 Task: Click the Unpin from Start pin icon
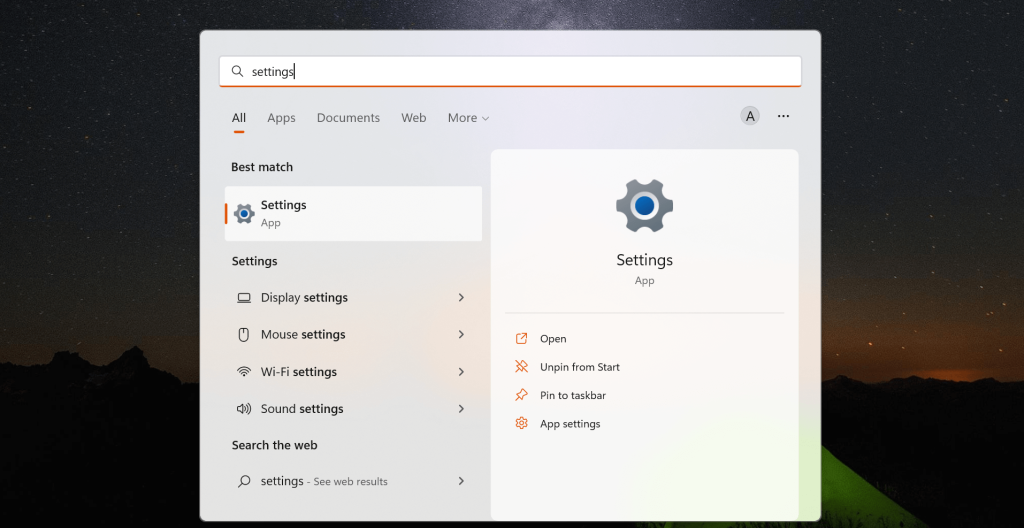(x=521, y=367)
